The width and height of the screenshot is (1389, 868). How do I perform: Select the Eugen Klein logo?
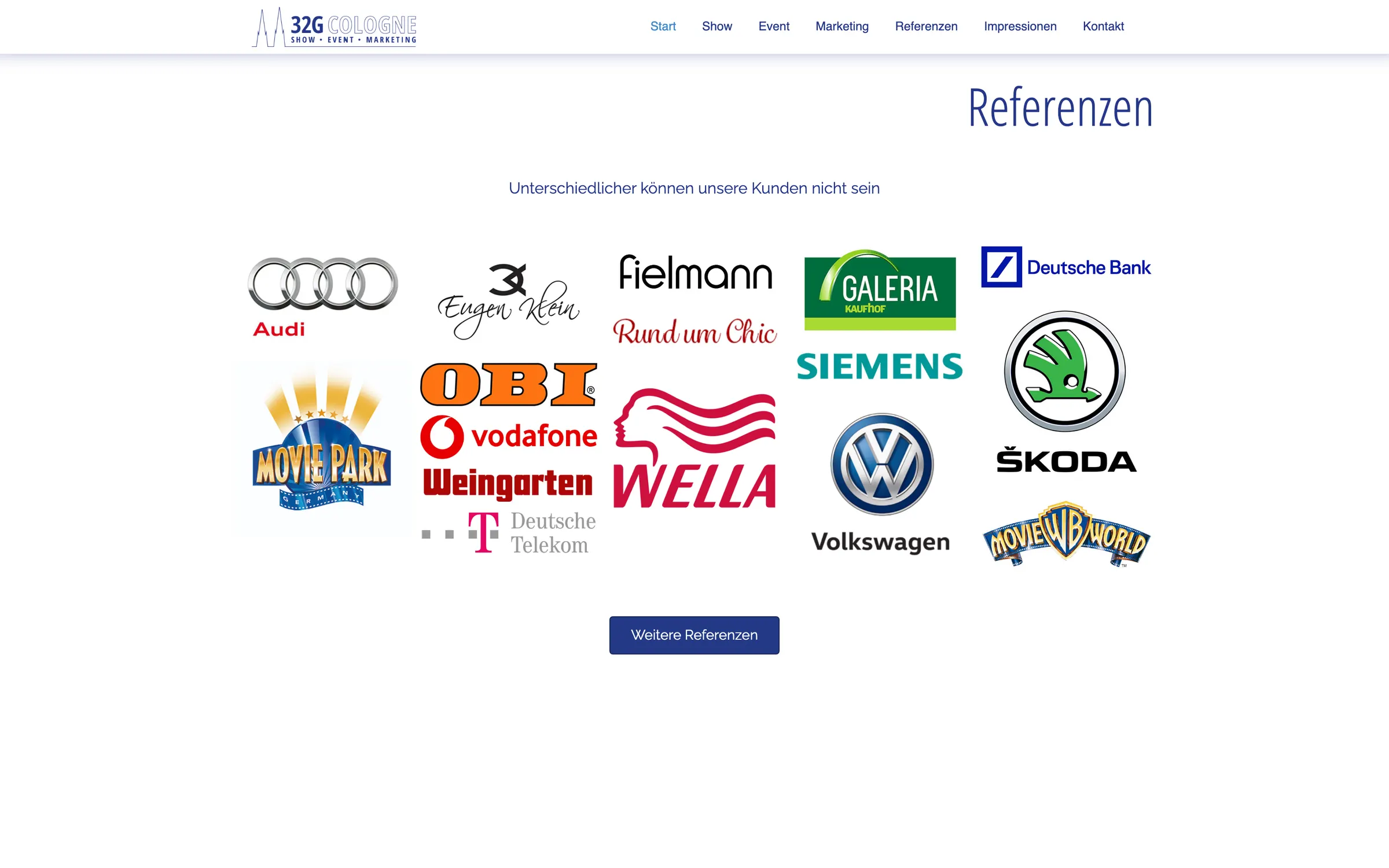[x=508, y=301]
